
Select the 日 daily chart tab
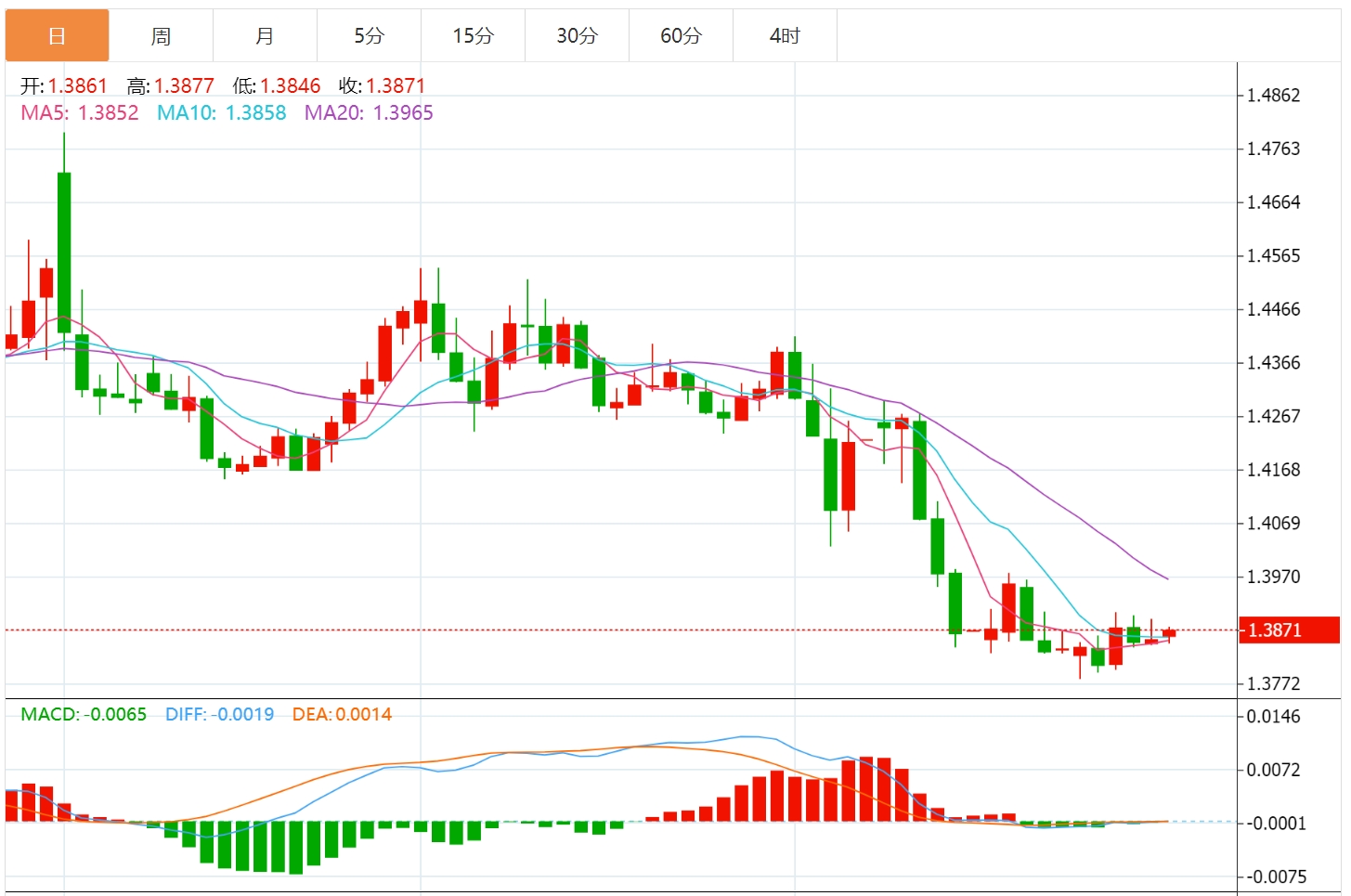tap(58, 36)
